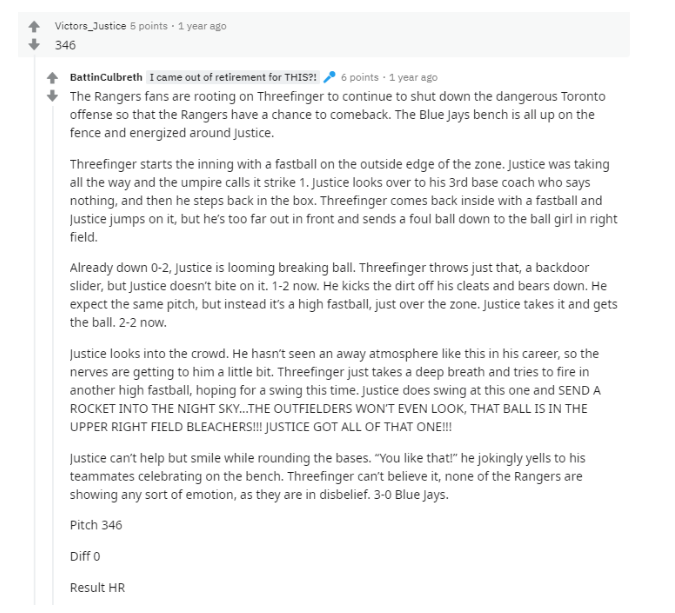Select the '346' comment body text
The height and width of the screenshot is (613, 675).
(65, 45)
